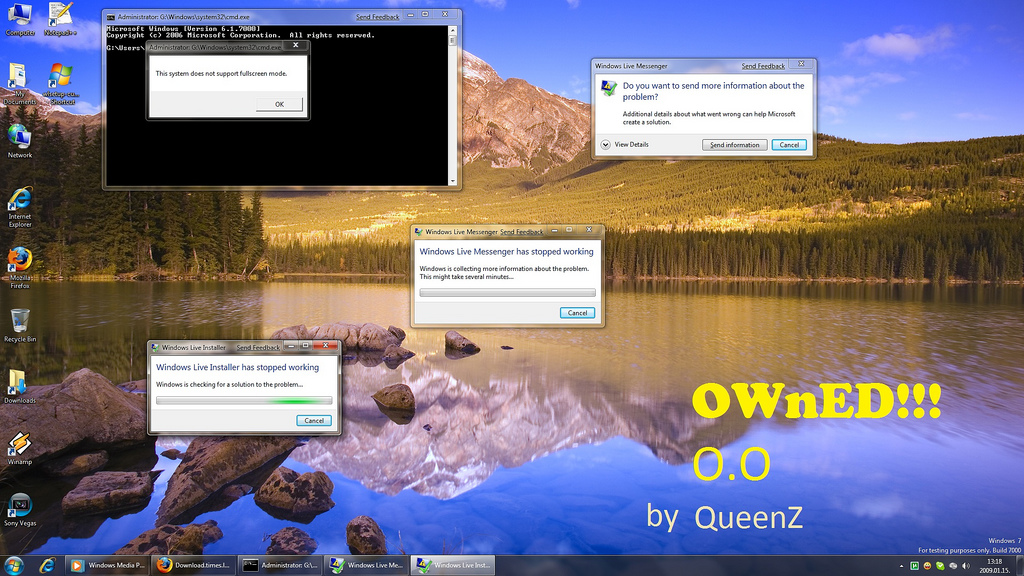The image size is (1024, 576).
Task: Click Send Feedback in send information dialog
Action: click(763, 66)
